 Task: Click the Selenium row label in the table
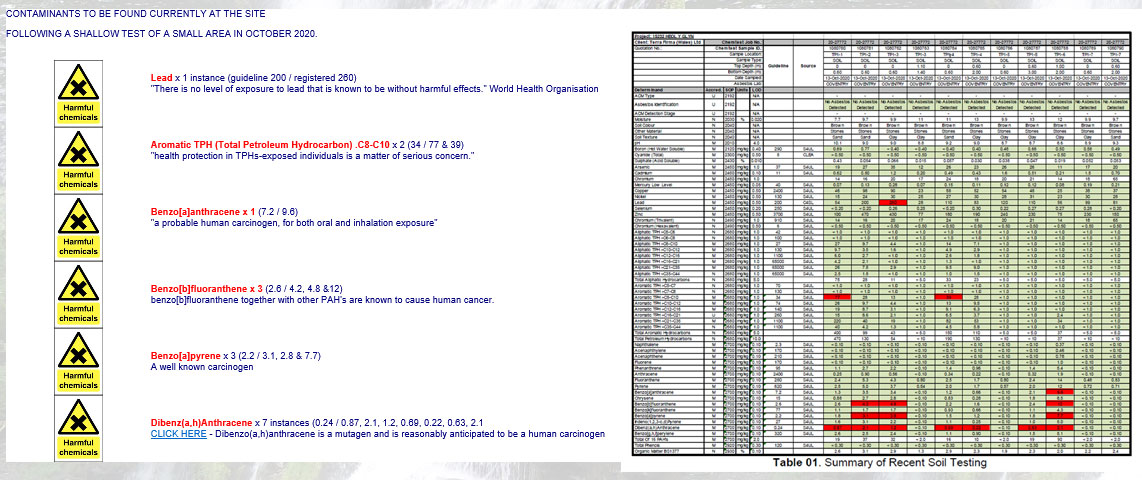click(x=643, y=208)
